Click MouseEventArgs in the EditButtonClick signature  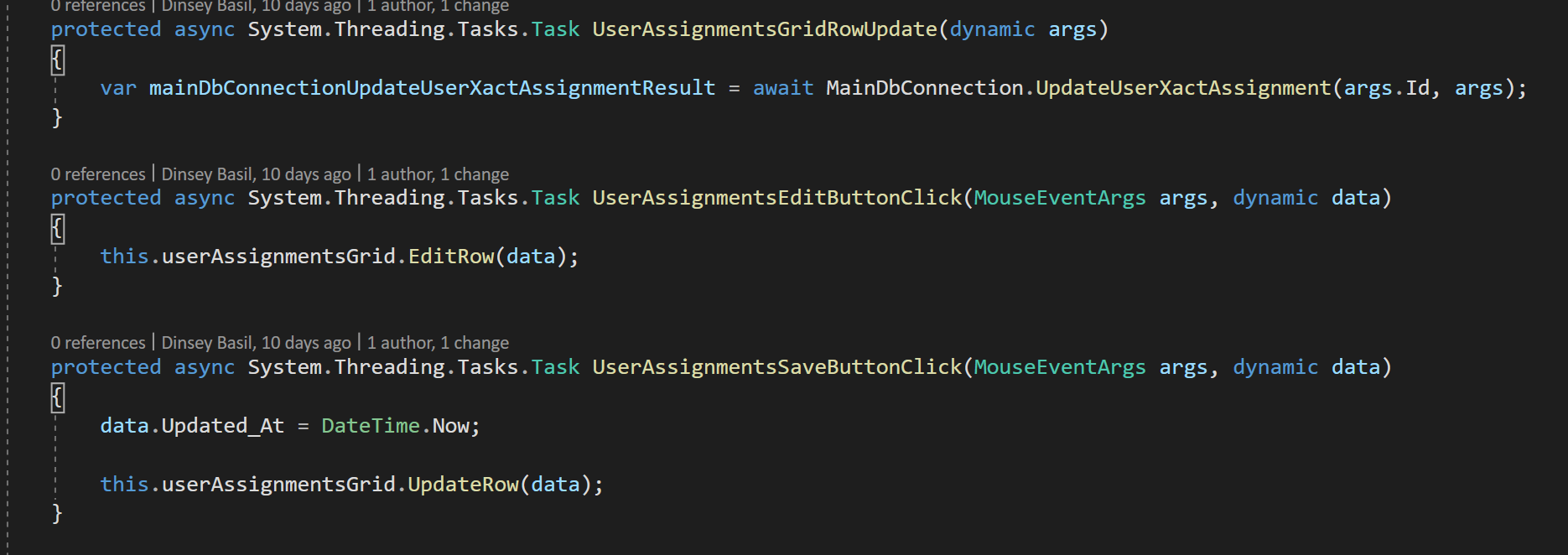[x=1060, y=198]
